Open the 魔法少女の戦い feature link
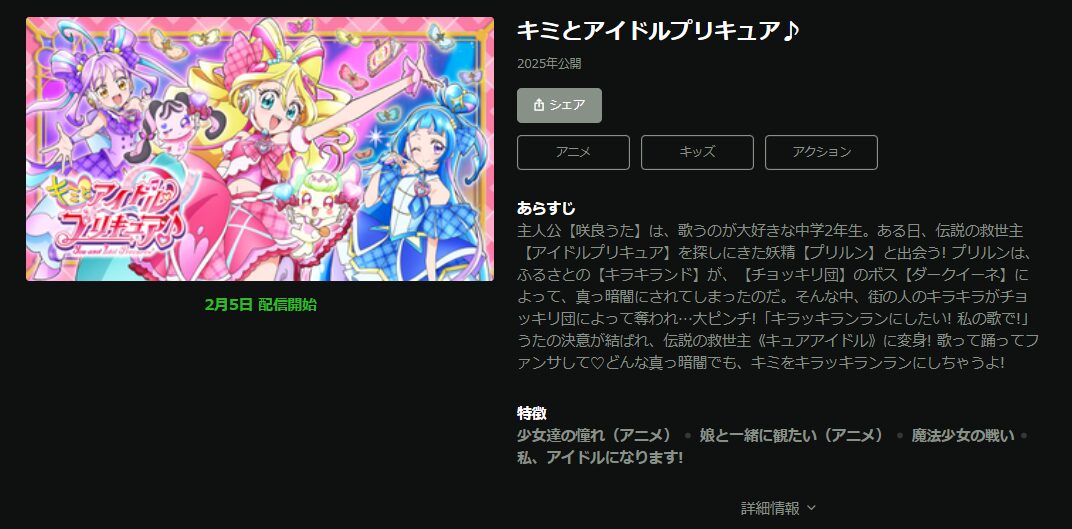Viewport: 1072px width, 529px height. (x=963, y=435)
